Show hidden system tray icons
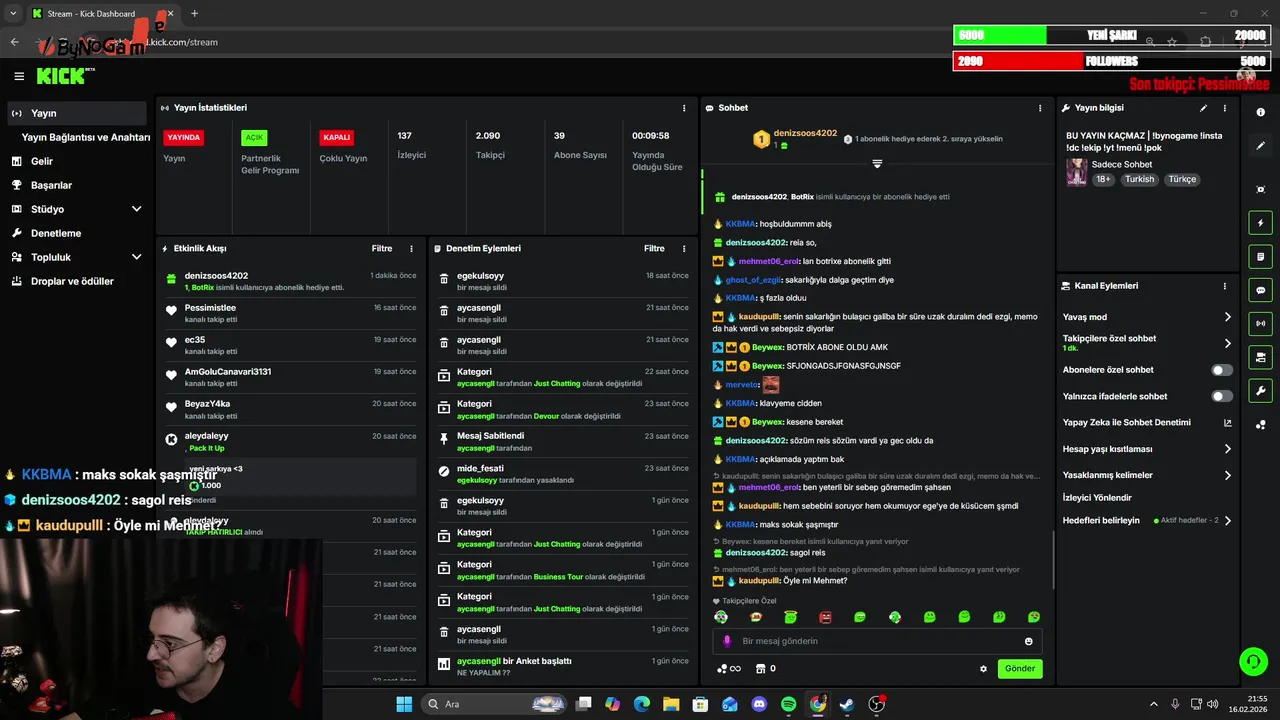The height and width of the screenshot is (720, 1280). (x=1155, y=704)
